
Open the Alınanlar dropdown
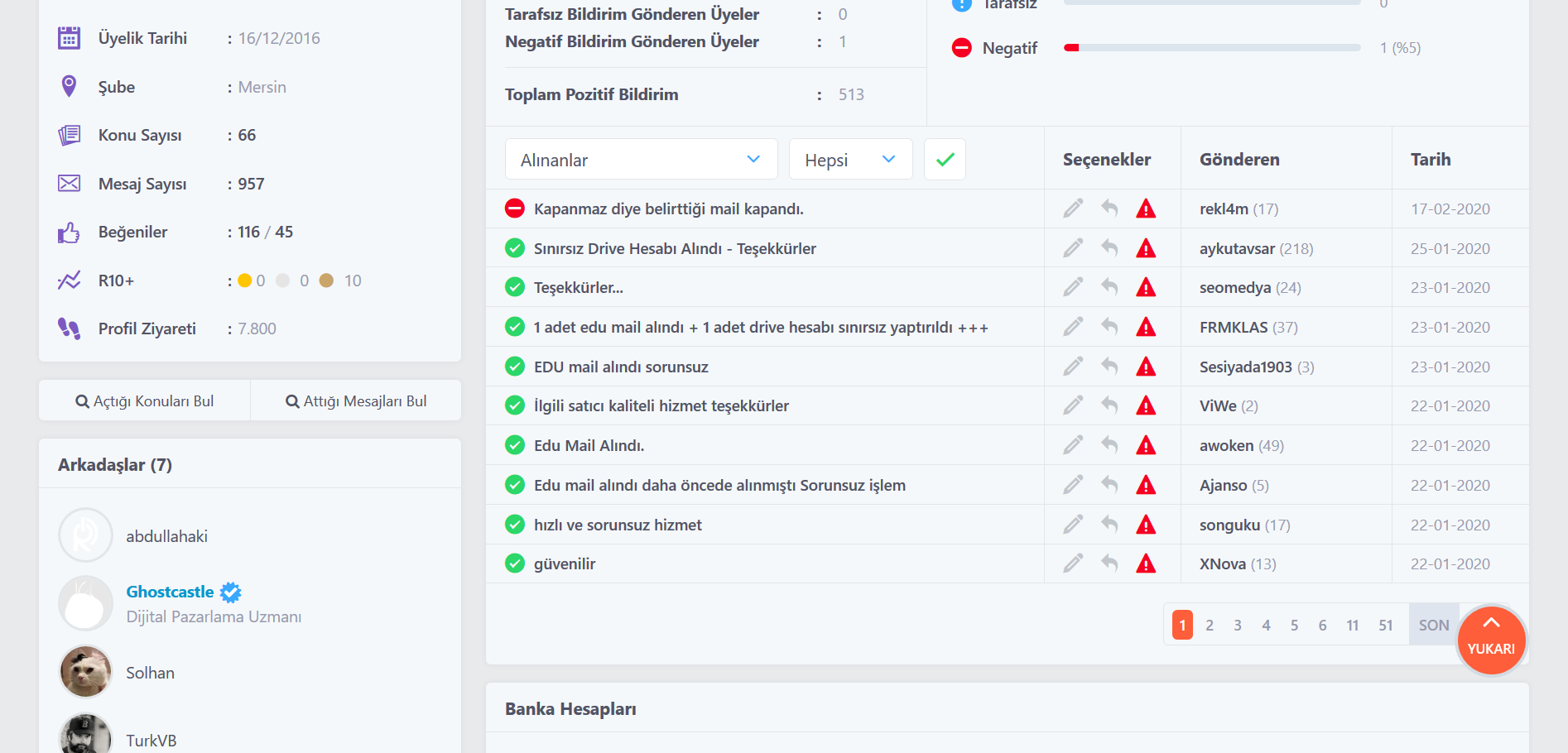click(x=641, y=160)
